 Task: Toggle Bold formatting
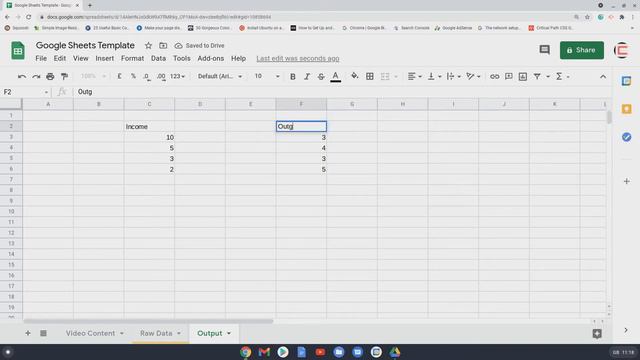pos(293,76)
